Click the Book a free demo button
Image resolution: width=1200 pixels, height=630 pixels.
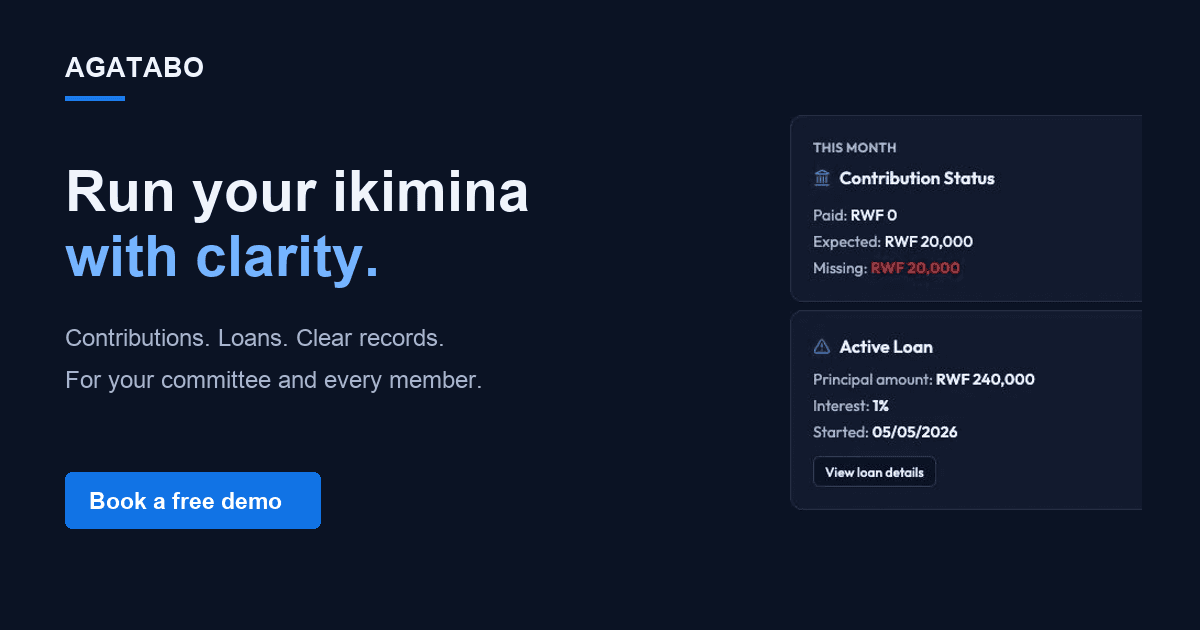pyautogui.click(x=193, y=501)
